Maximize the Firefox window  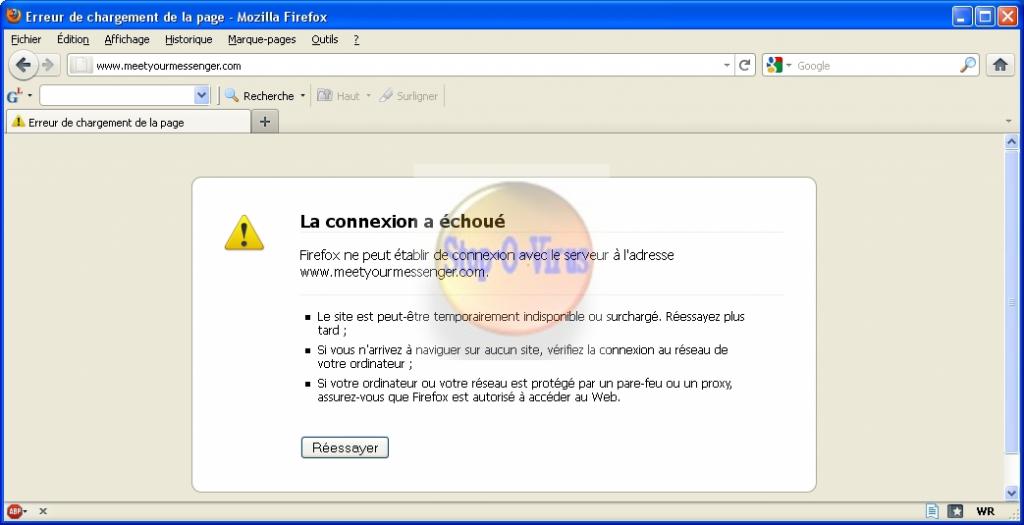pos(984,16)
